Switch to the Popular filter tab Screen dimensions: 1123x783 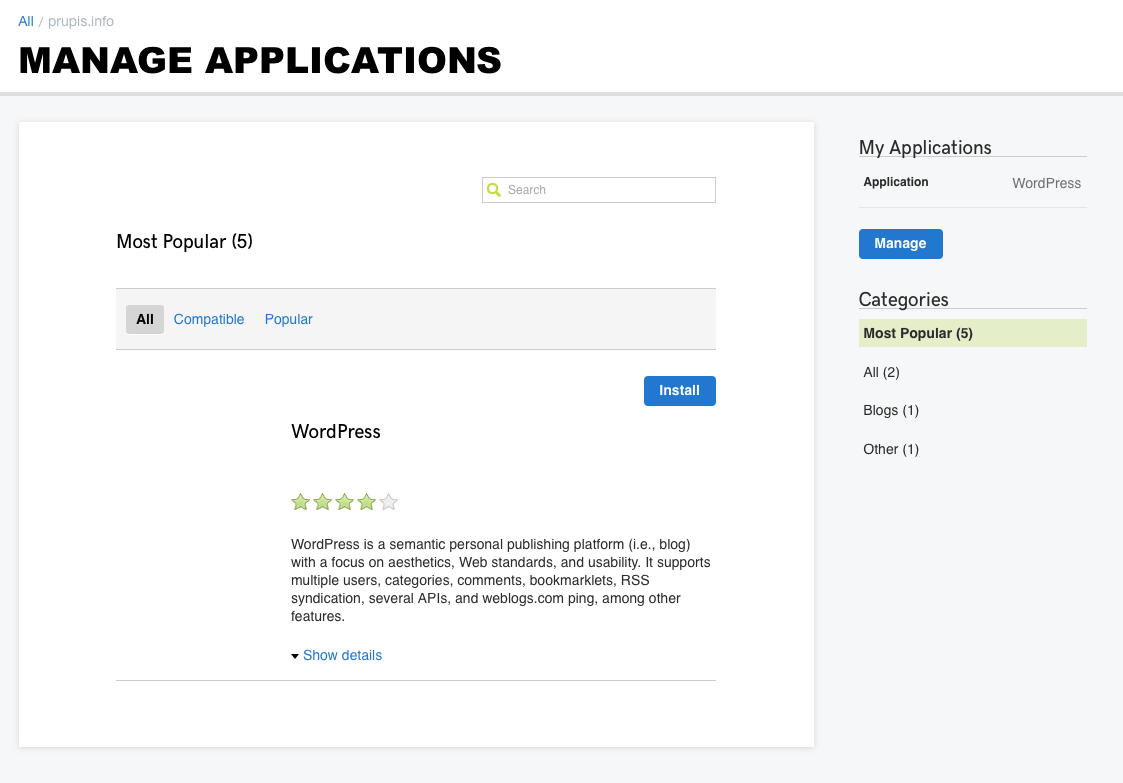pyautogui.click(x=288, y=319)
